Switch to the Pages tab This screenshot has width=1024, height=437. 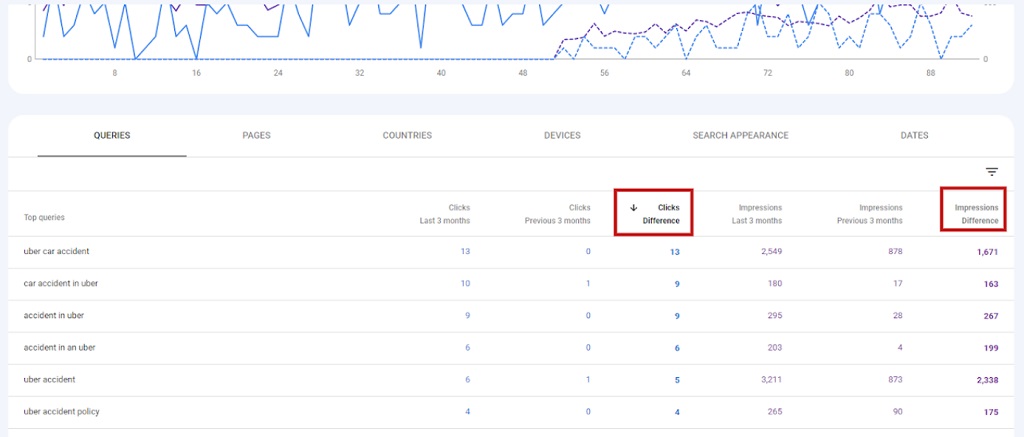(x=256, y=136)
